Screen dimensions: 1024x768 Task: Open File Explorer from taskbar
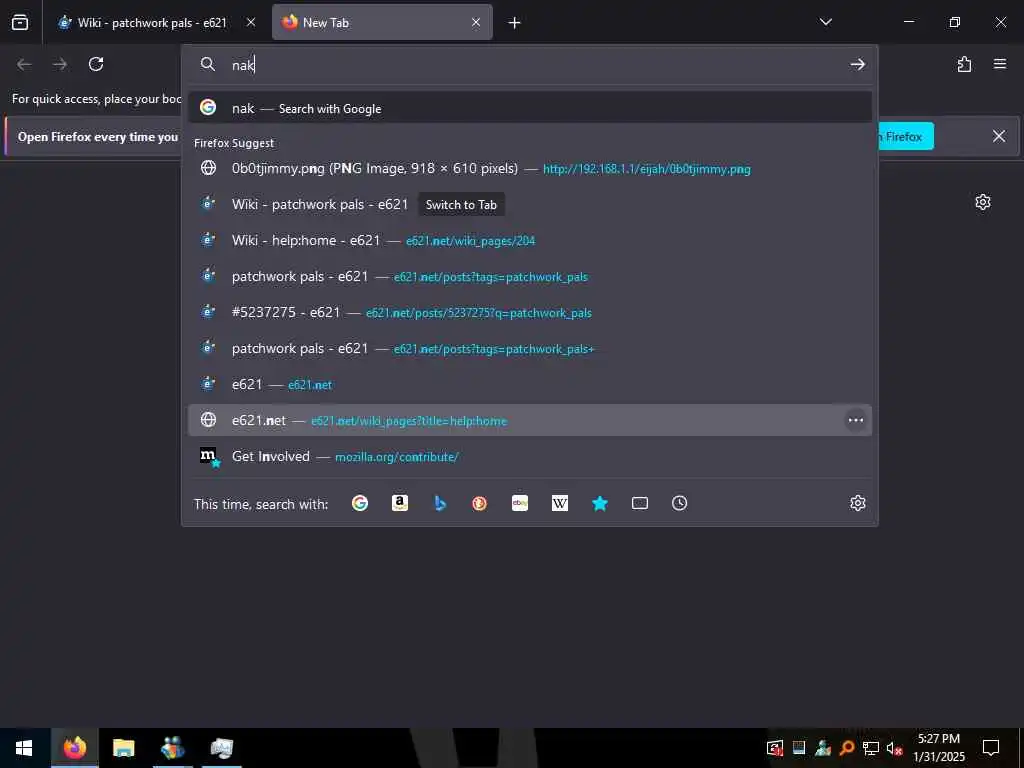[123, 748]
